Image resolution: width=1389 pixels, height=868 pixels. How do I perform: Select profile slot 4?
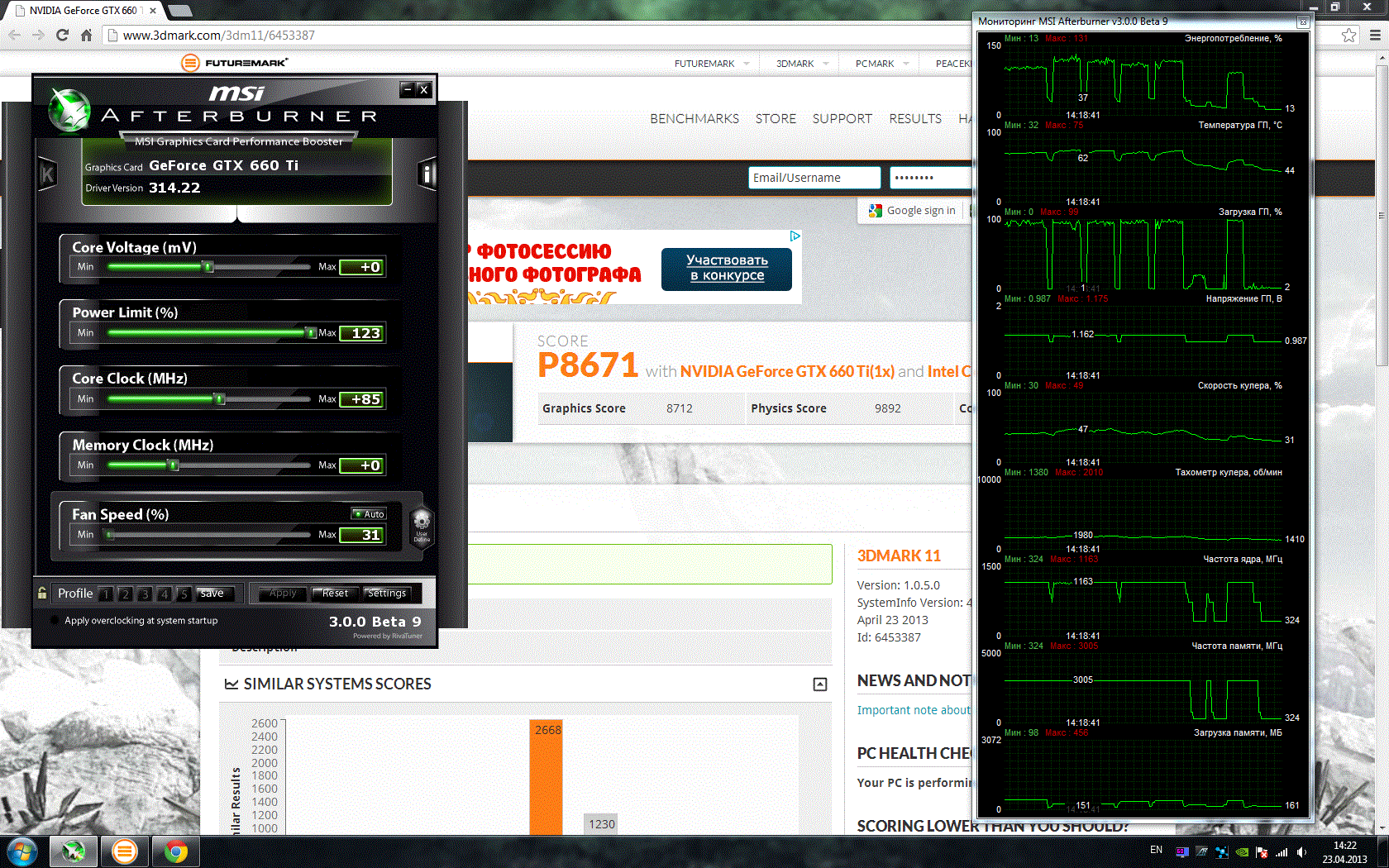point(165,594)
